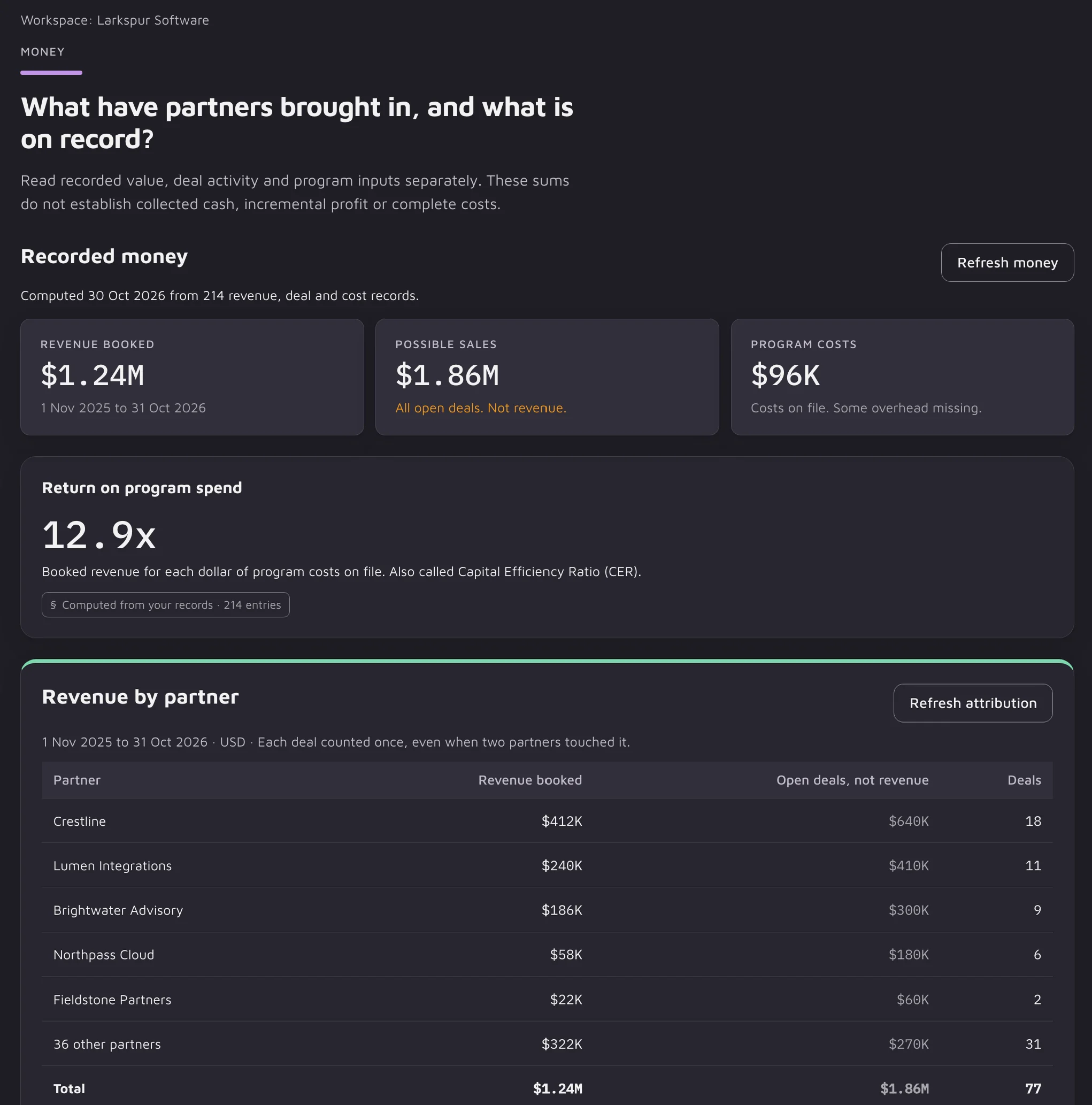Image resolution: width=1092 pixels, height=1105 pixels.
Task: Click Crestline's $412K revenue booked cell
Action: pyautogui.click(x=562, y=822)
